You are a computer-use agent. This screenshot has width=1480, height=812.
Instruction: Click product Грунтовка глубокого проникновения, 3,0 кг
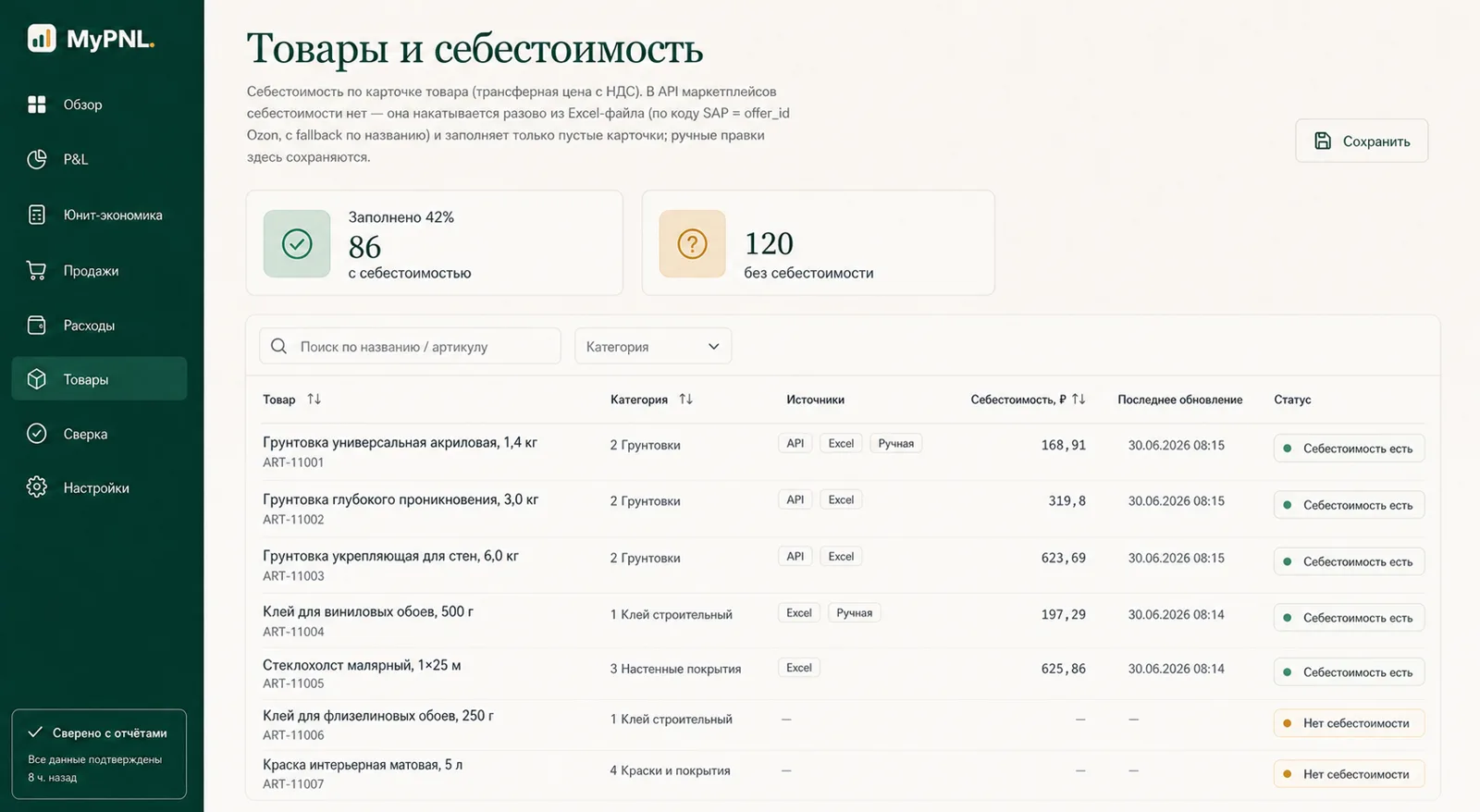[x=401, y=499]
